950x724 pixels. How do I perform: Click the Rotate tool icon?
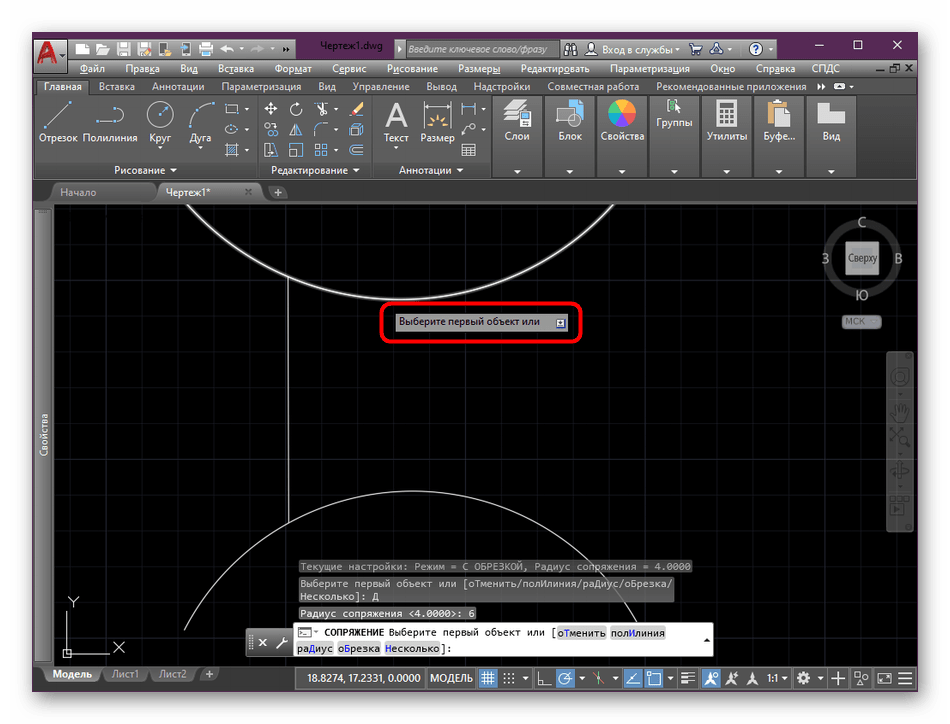tap(297, 109)
